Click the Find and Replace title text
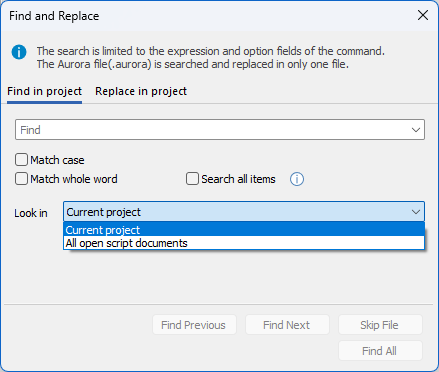 pos(54,16)
